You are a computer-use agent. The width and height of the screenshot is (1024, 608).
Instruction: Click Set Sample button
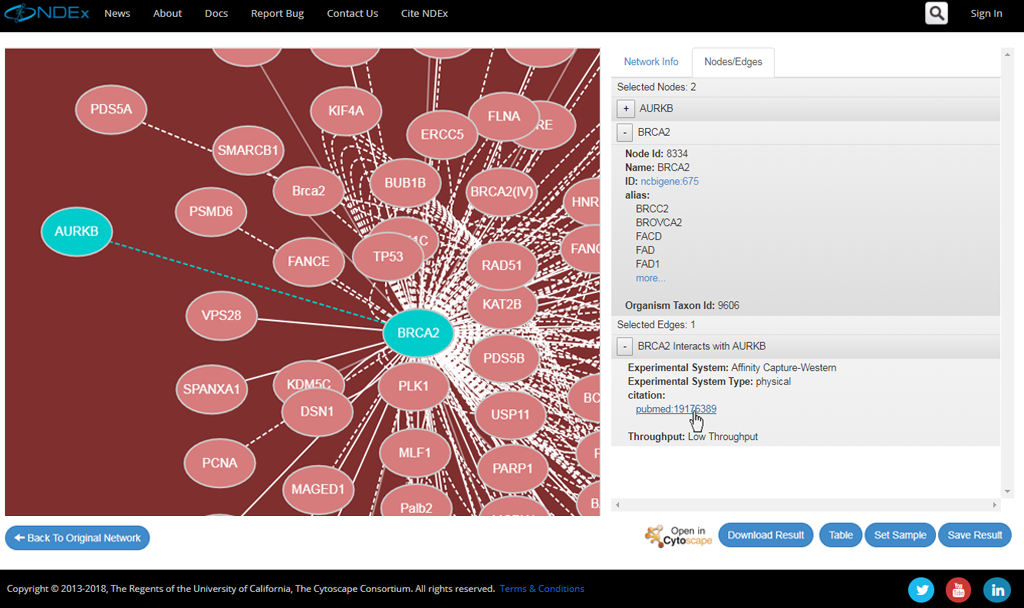pyautogui.click(x=900, y=536)
